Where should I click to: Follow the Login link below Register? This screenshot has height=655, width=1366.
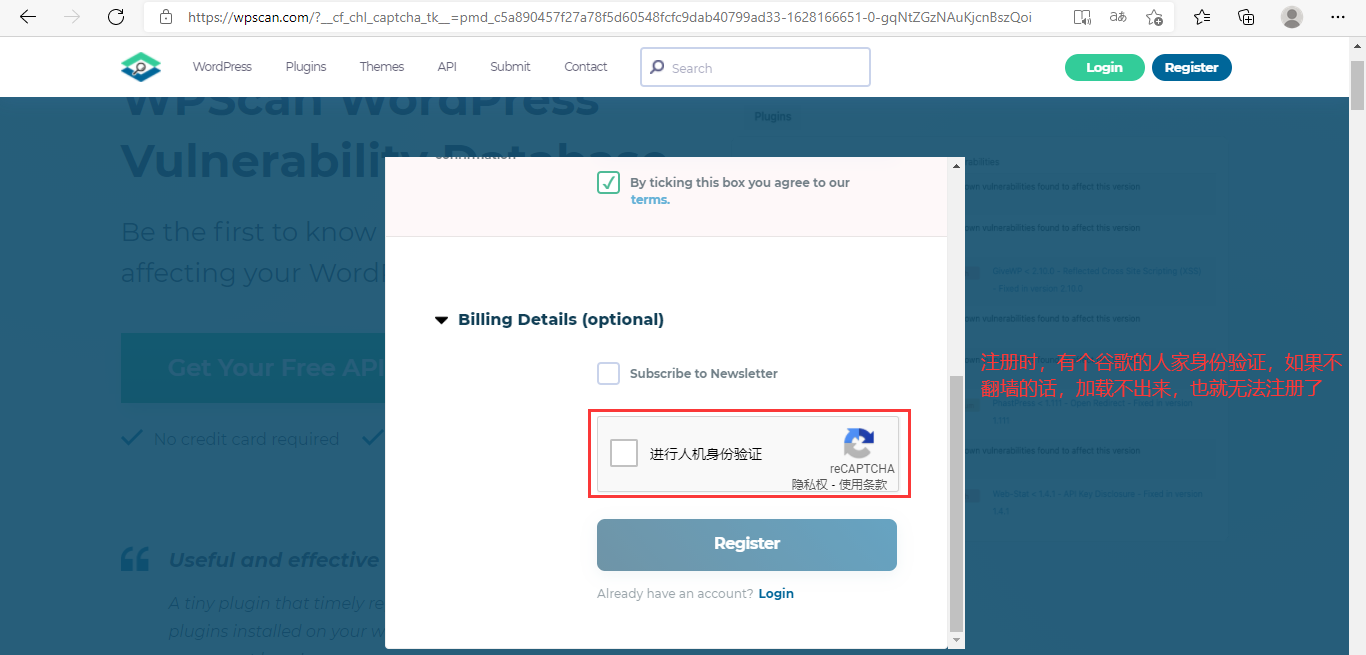[776, 594]
